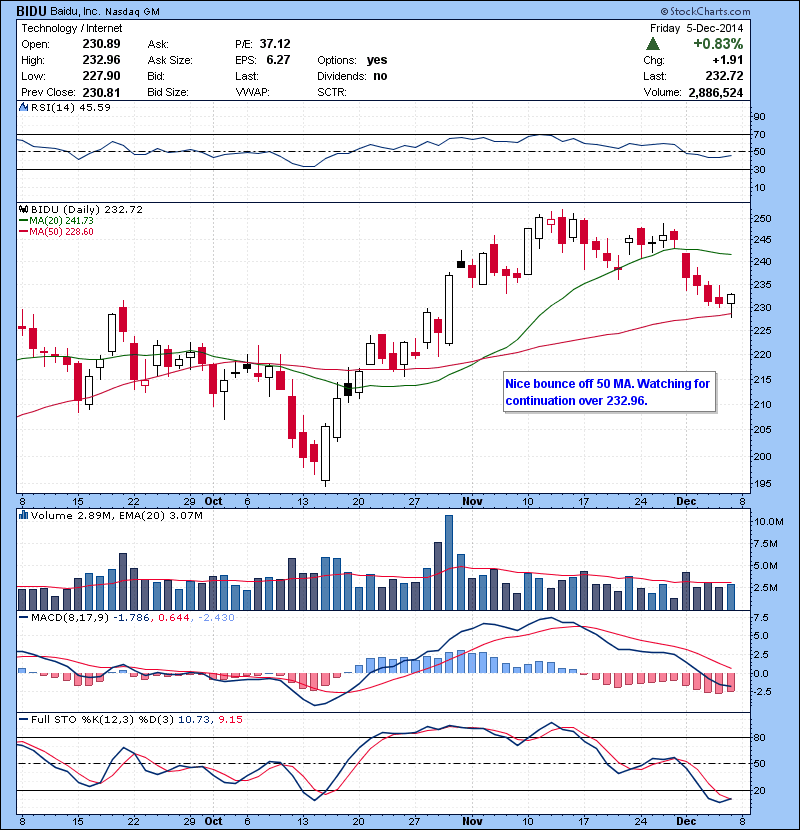
Task: Click the Nasdaq GM exchange label
Action: tap(132, 12)
